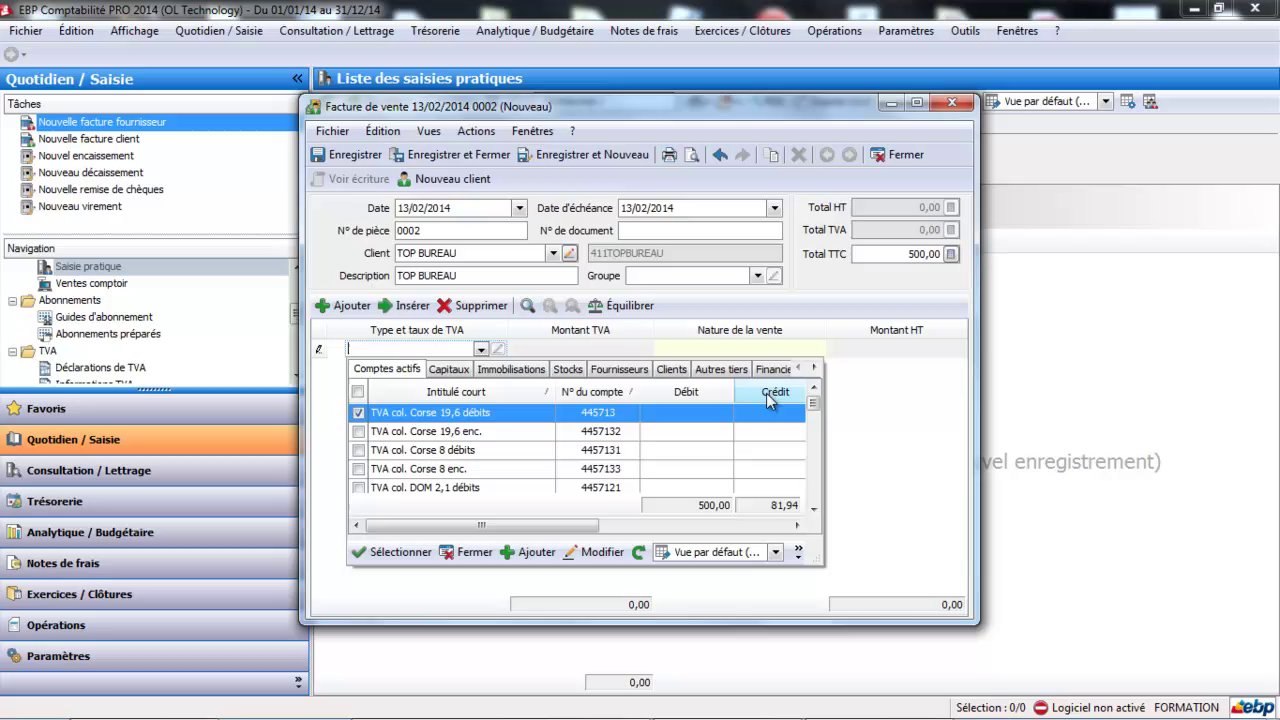Click Équilibrer balance scale button
1280x720 pixels.
coord(620,306)
